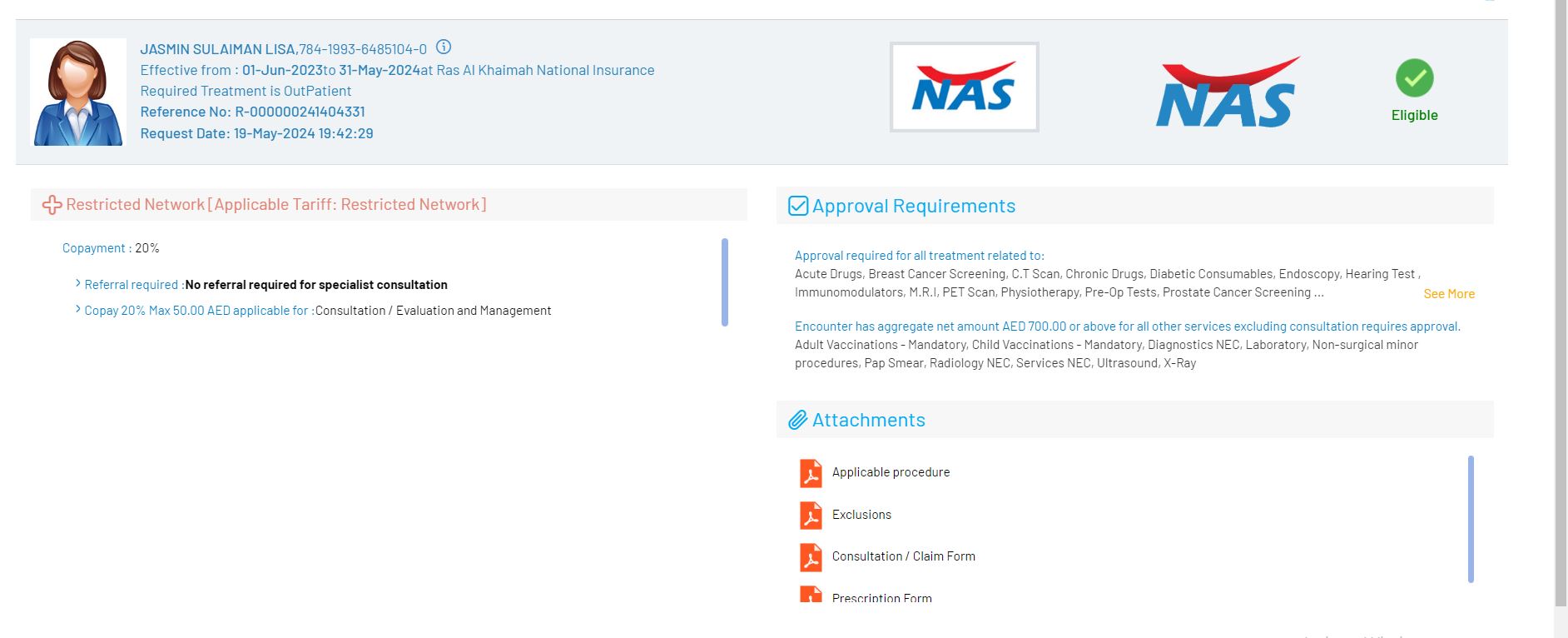Open the Consultation / Claim Form link
The width and height of the screenshot is (1568, 638).
pyautogui.click(x=904, y=556)
